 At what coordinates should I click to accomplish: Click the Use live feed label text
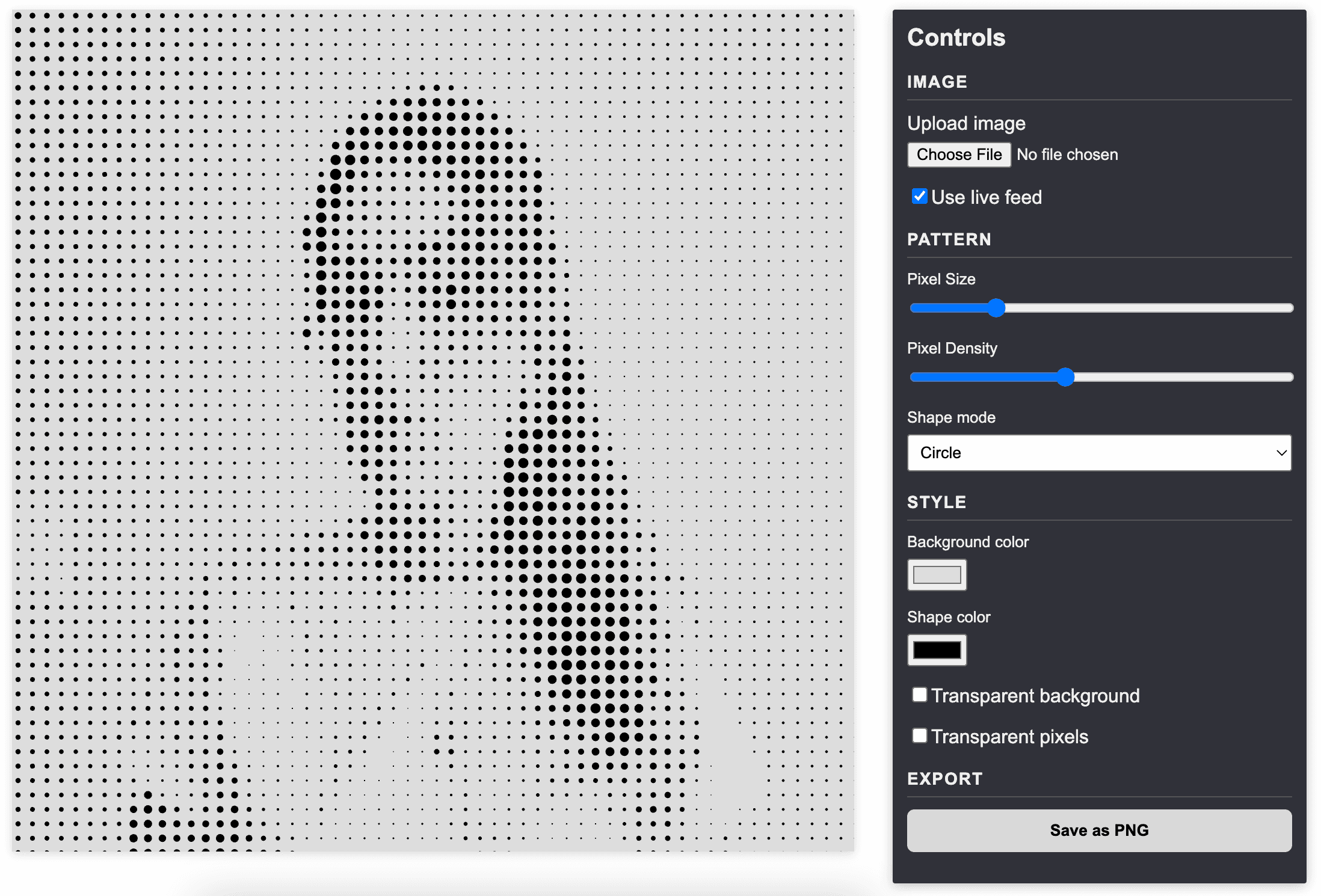(x=987, y=197)
